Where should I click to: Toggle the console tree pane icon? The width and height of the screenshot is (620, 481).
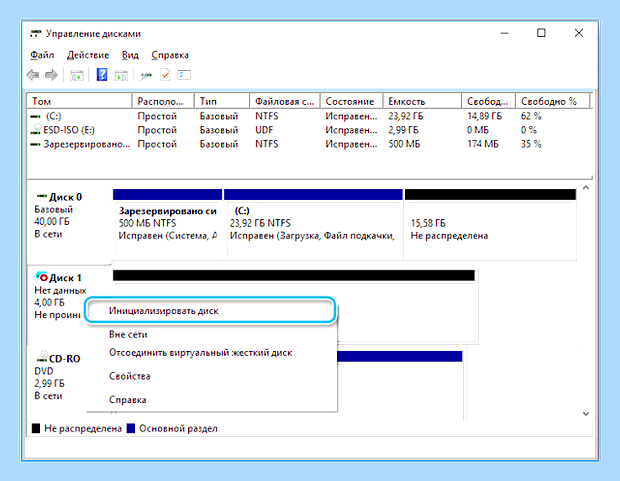tap(77, 75)
